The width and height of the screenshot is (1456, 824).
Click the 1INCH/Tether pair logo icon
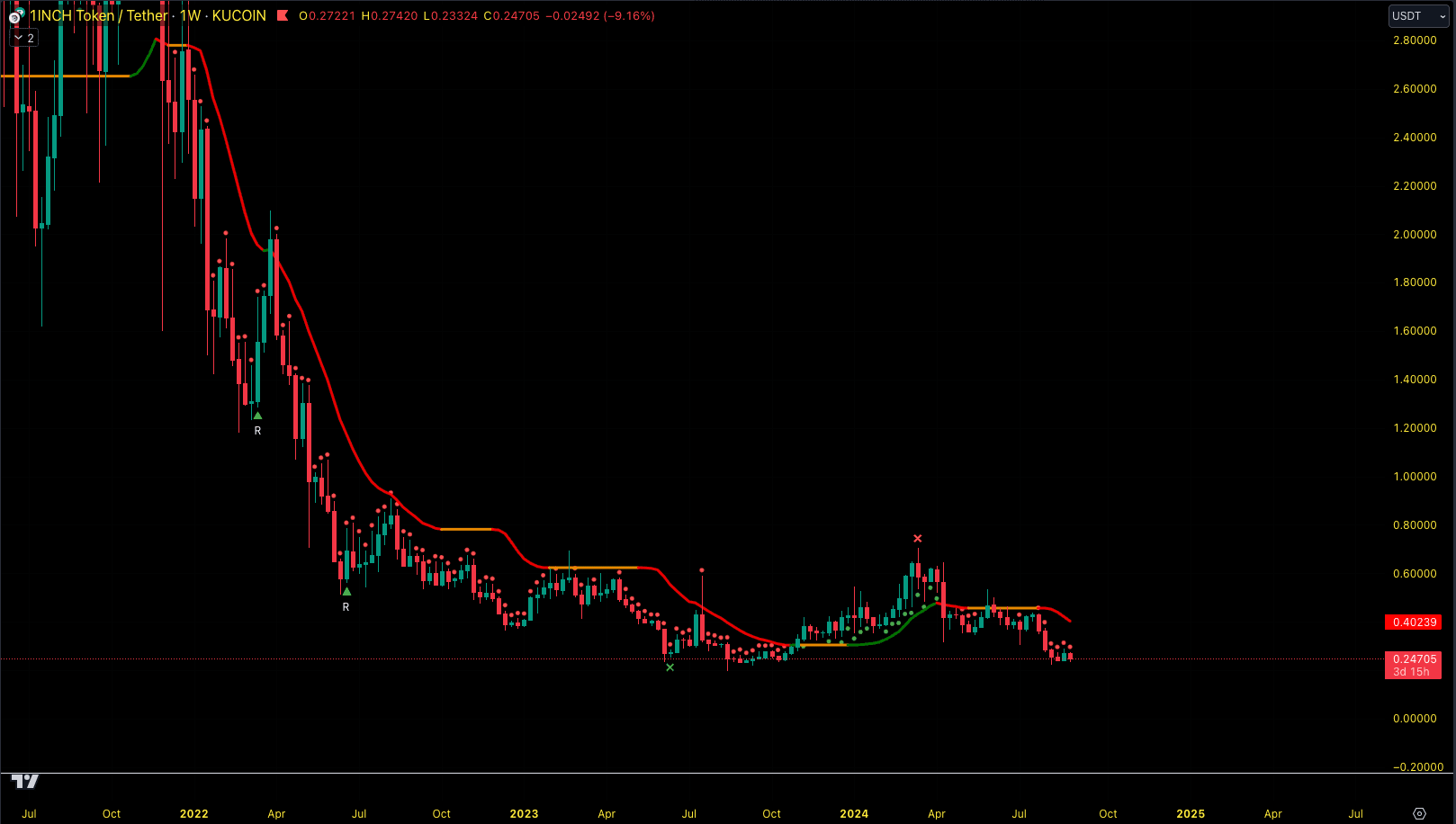15,17
